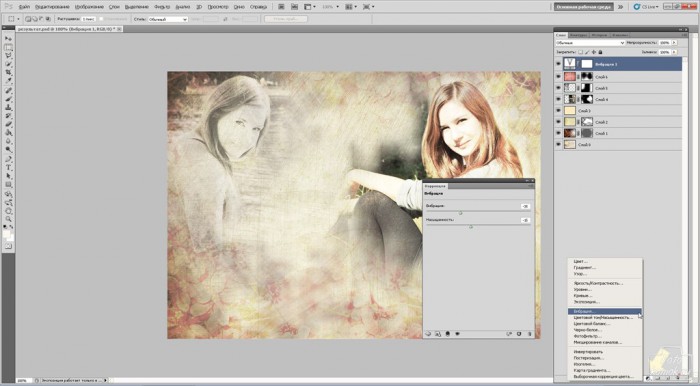The height and width of the screenshot is (386, 700).
Task: Open the Изображение menu
Action: 89,7
